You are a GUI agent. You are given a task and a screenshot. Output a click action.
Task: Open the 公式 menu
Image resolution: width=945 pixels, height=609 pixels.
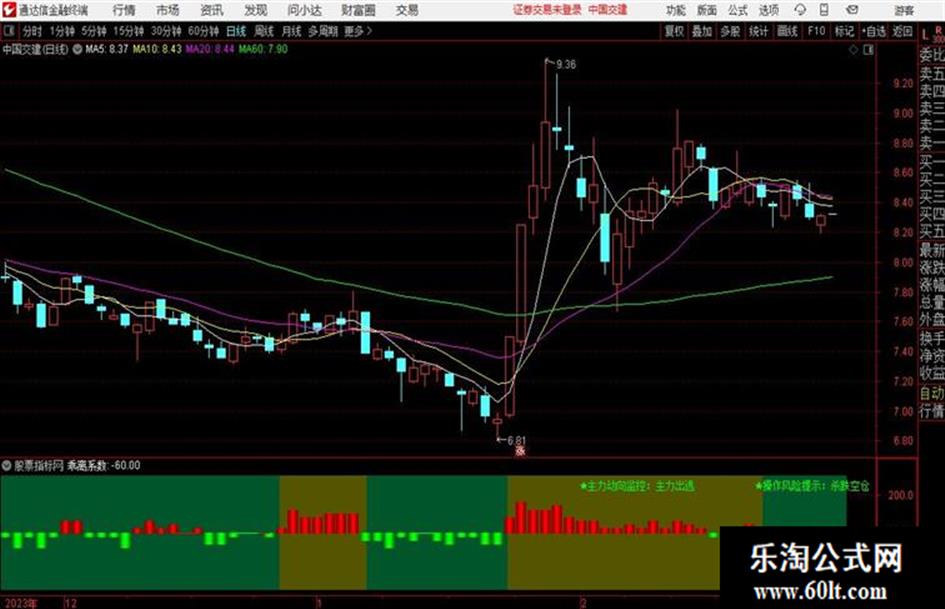(737, 10)
